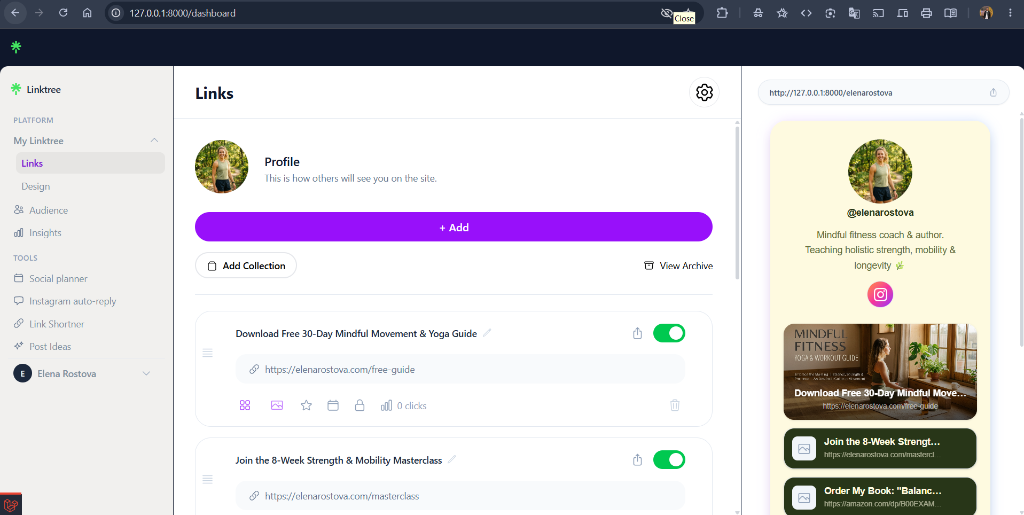The height and width of the screenshot is (515, 1024).
Task: Edit title pencil for Yoga Guide link
Action: click(487, 333)
